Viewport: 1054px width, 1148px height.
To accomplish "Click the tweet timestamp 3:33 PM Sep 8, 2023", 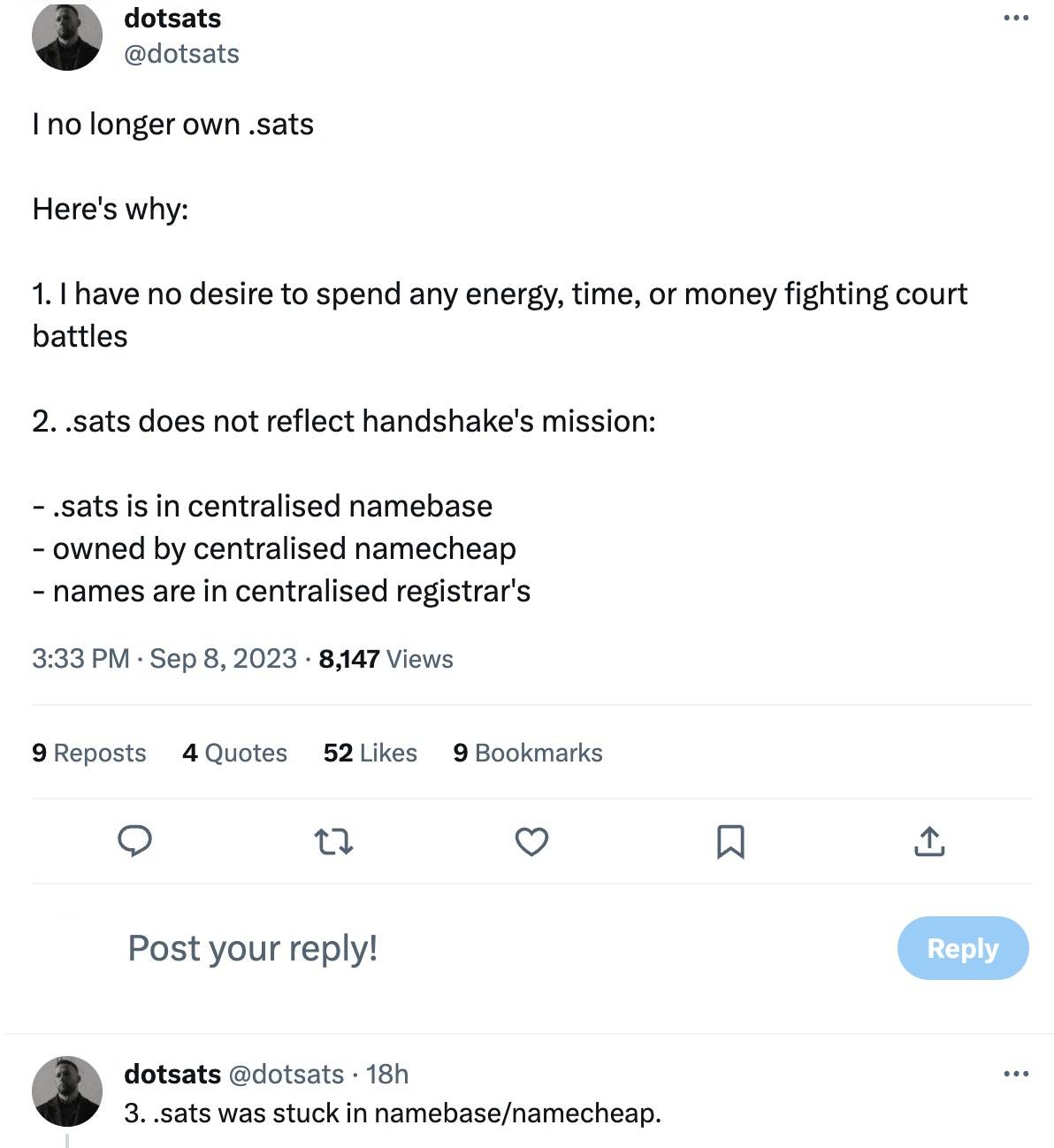I will (164, 659).
